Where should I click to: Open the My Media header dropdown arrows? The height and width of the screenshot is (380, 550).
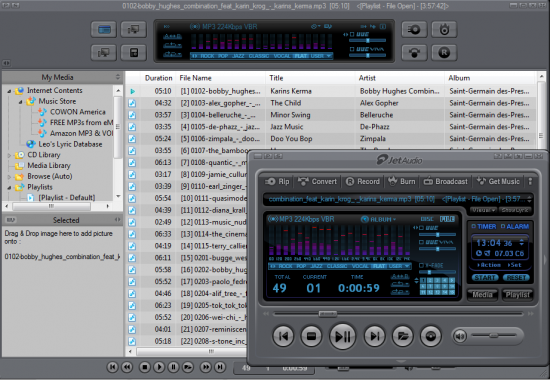click(x=118, y=77)
